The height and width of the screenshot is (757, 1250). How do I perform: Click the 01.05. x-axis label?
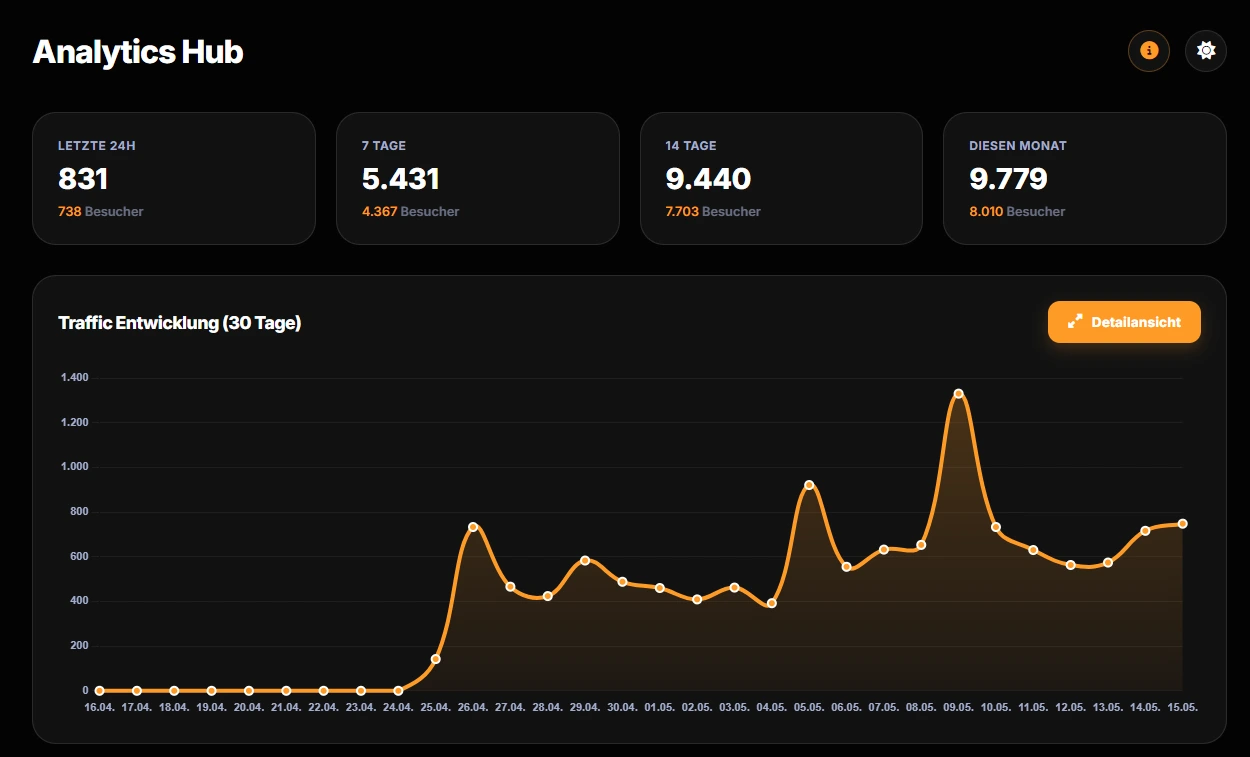pyautogui.click(x=660, y=707)
